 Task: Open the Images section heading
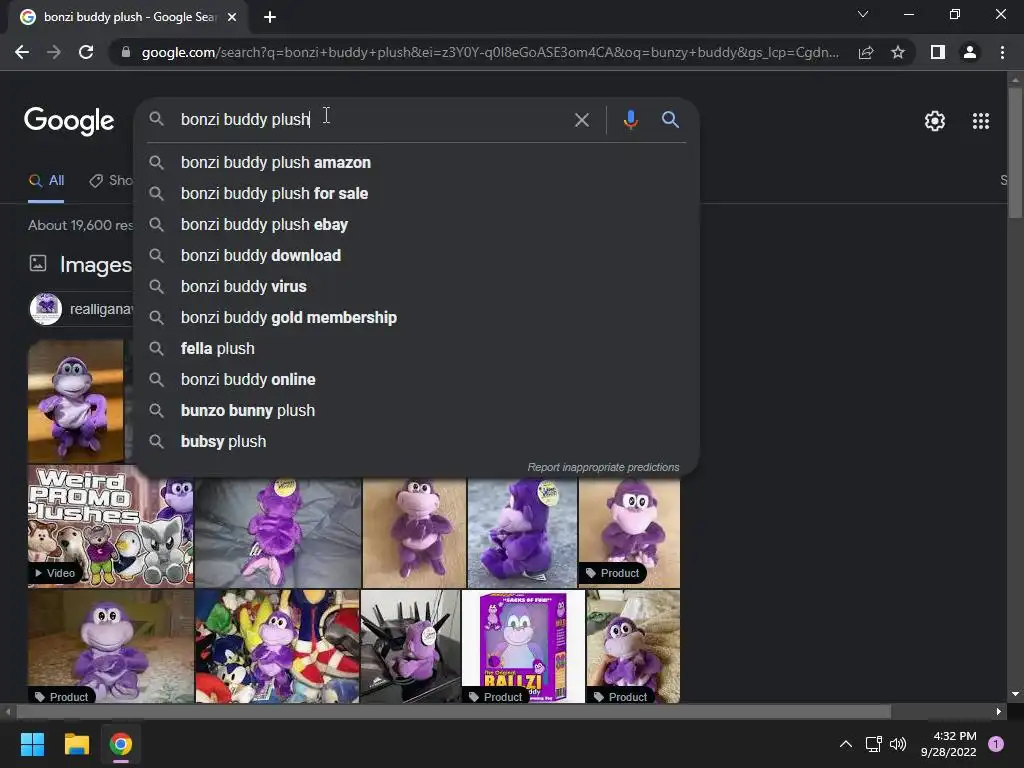coord(95,264)
